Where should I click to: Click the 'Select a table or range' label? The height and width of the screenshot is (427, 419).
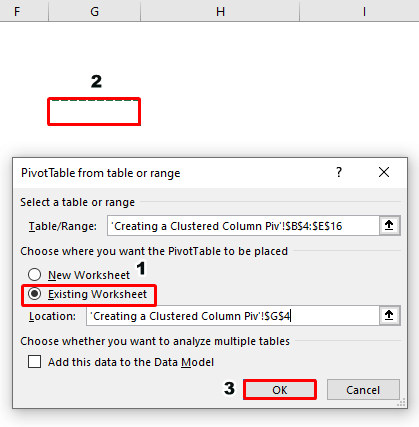(x=78, y=202)
